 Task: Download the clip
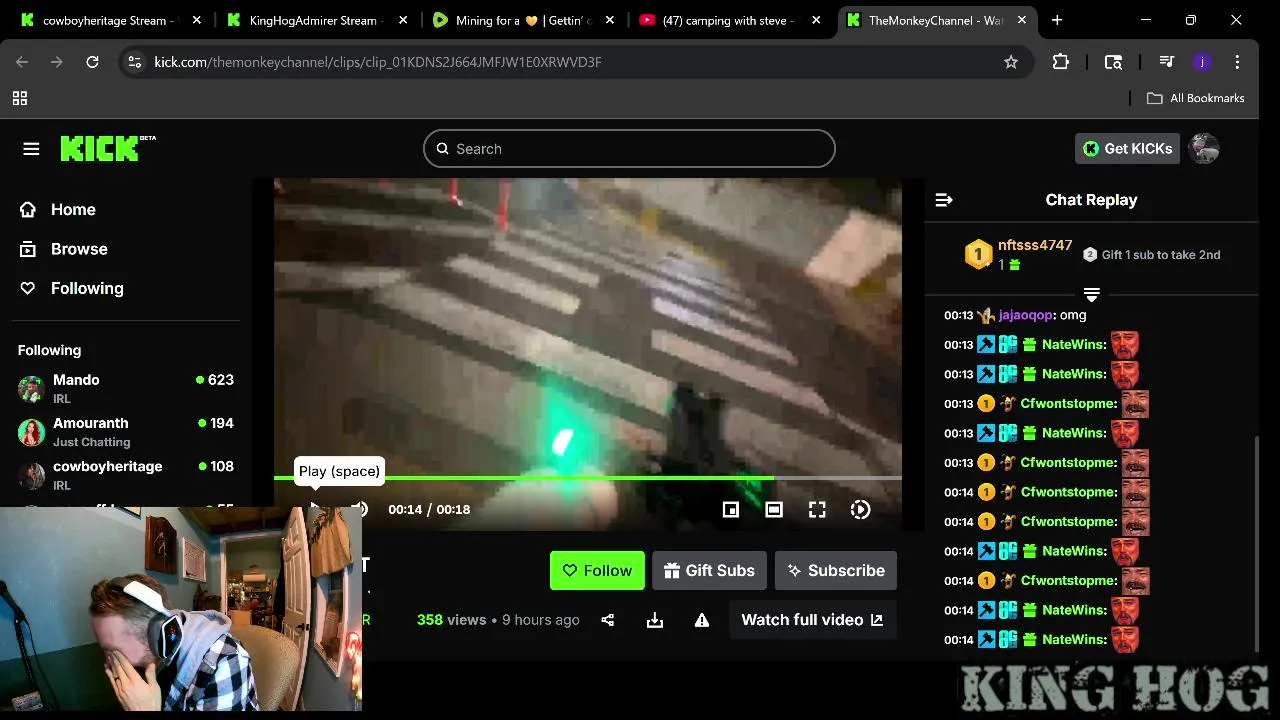coord(655,620)
